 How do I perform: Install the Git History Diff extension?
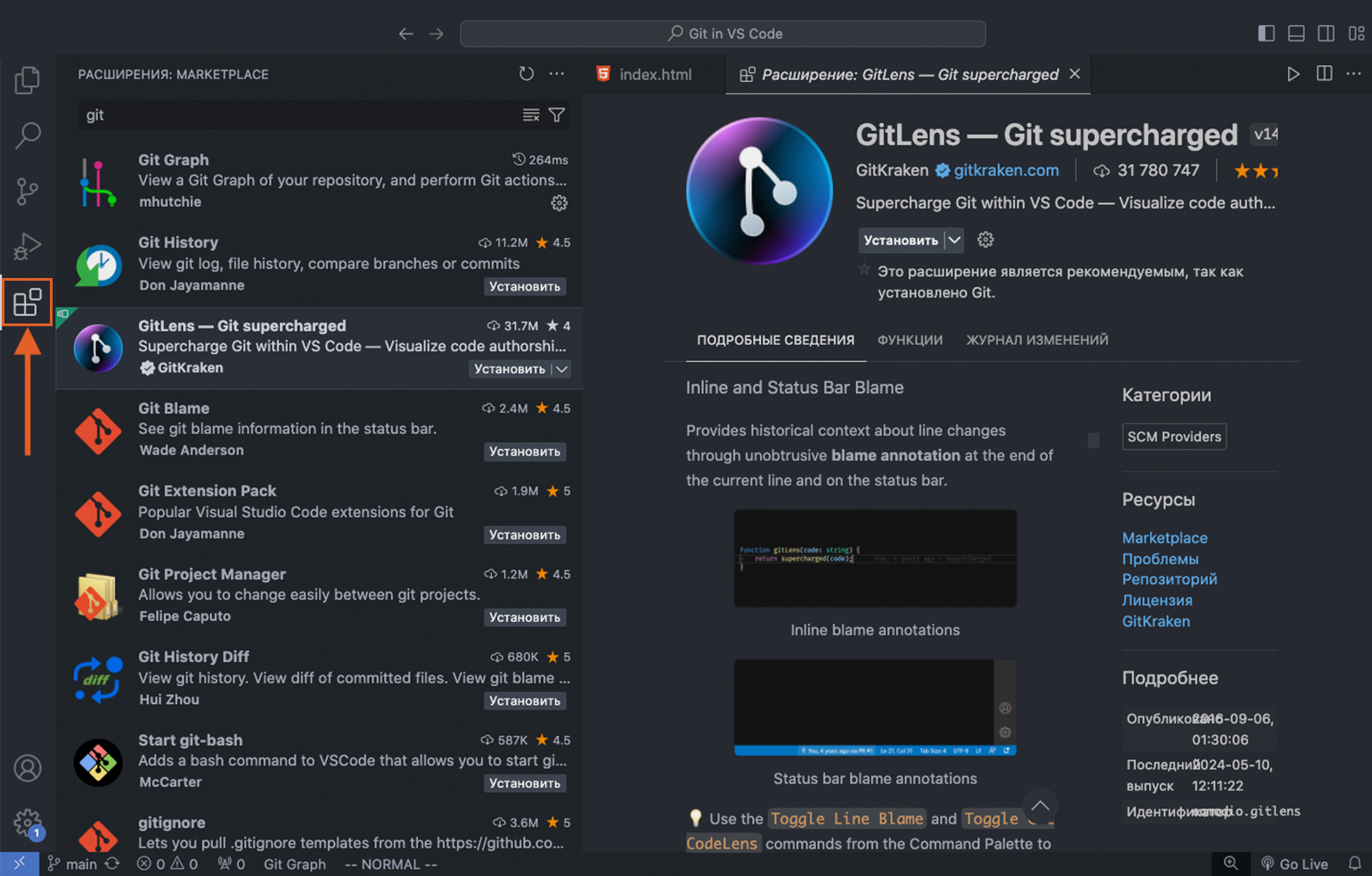click(525, 700)
